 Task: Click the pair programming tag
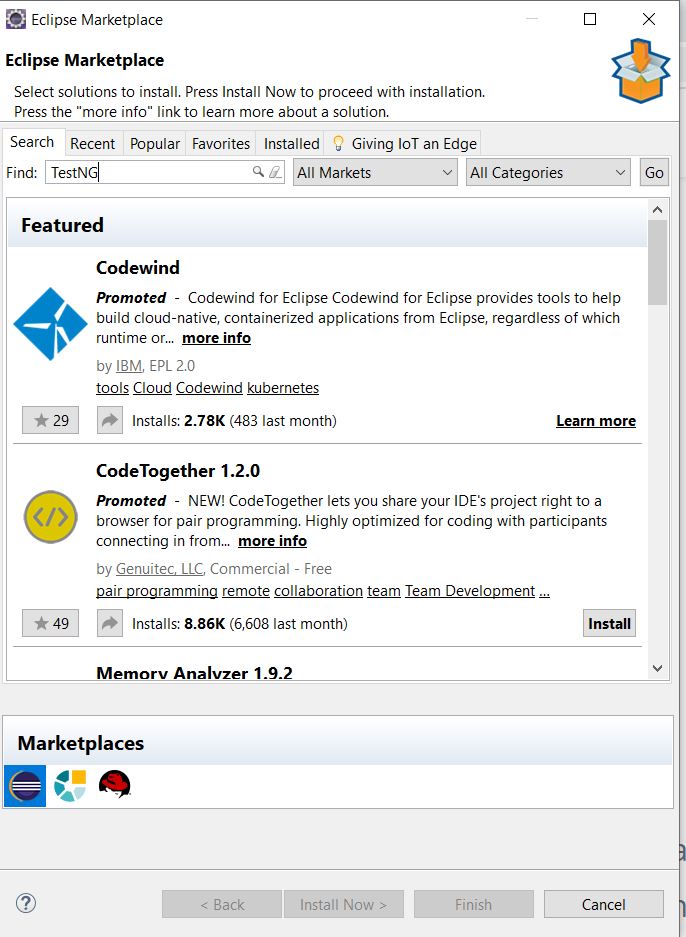click(x=157, y=591)
